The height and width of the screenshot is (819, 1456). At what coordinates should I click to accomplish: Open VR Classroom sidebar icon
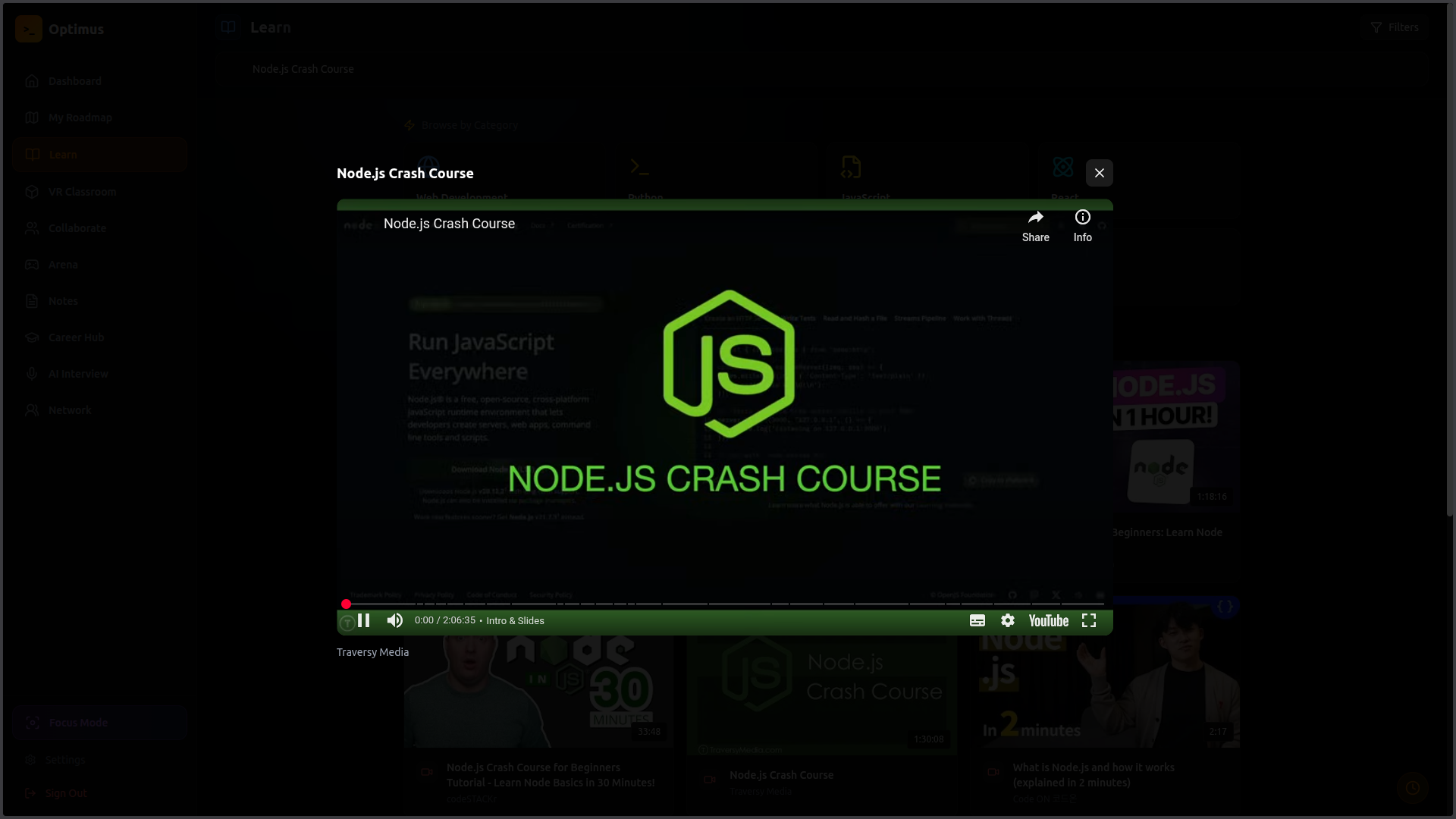32,192
